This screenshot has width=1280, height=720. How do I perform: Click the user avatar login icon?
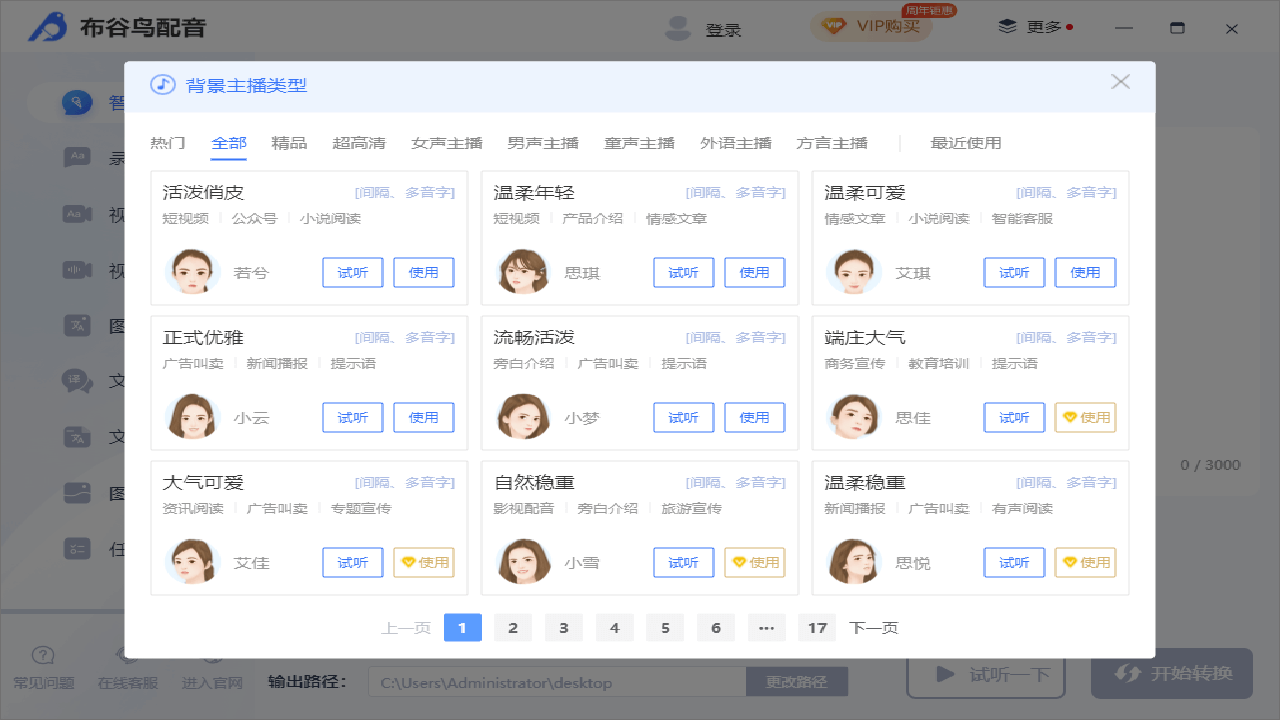[677, 28]
